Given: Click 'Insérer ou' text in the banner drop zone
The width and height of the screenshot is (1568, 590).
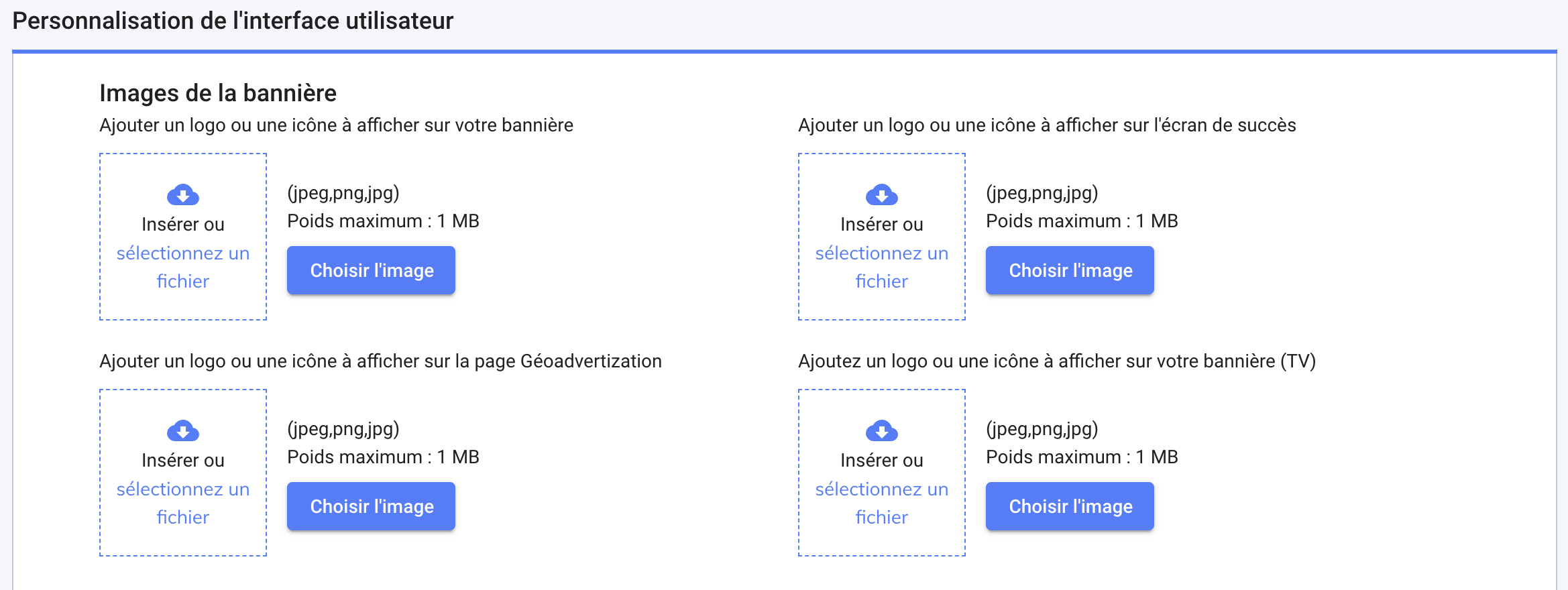Looking at the screenshot, I should tap(182, 225).
